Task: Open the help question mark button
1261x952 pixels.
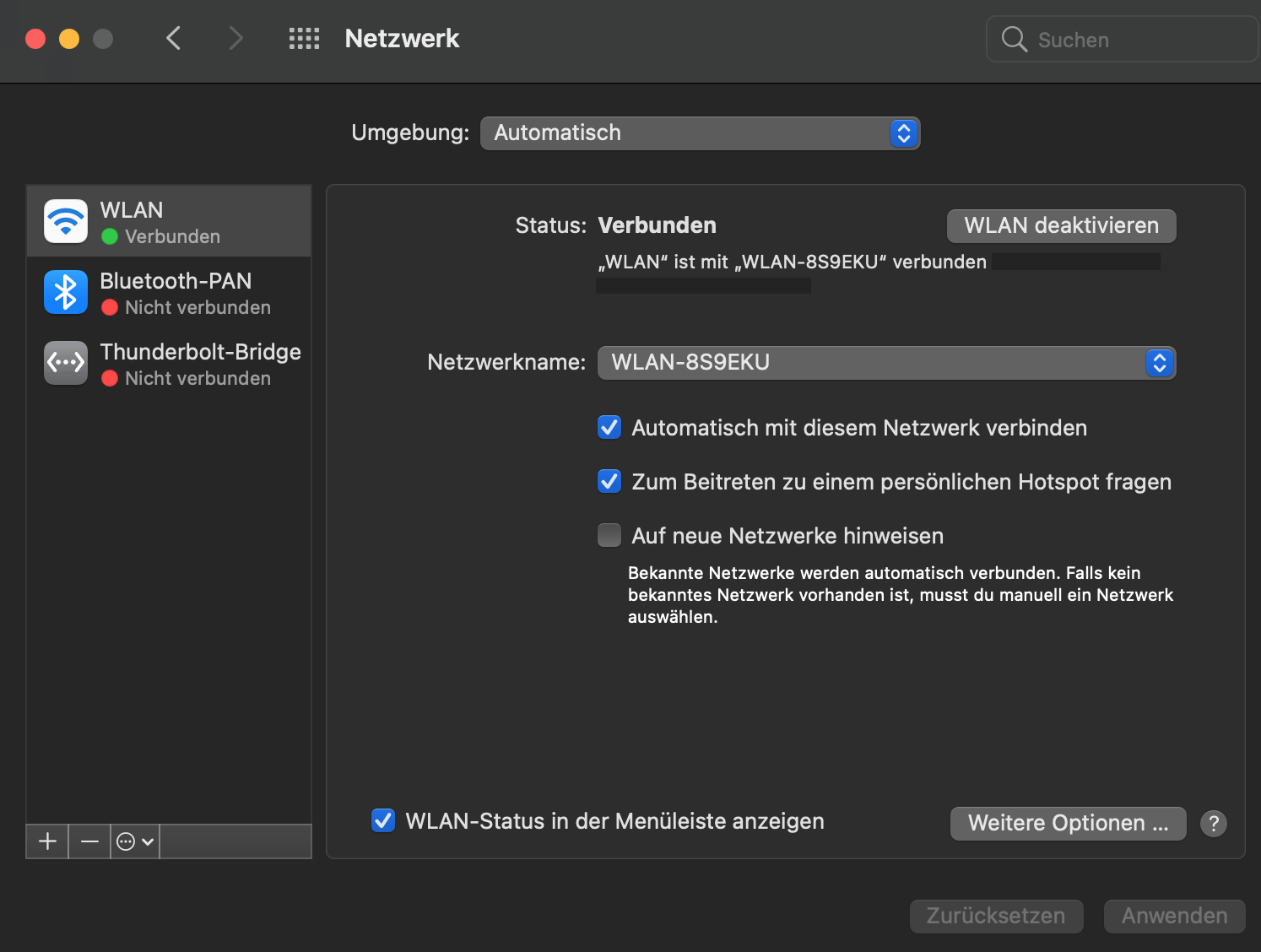Action: (1214, 823)
